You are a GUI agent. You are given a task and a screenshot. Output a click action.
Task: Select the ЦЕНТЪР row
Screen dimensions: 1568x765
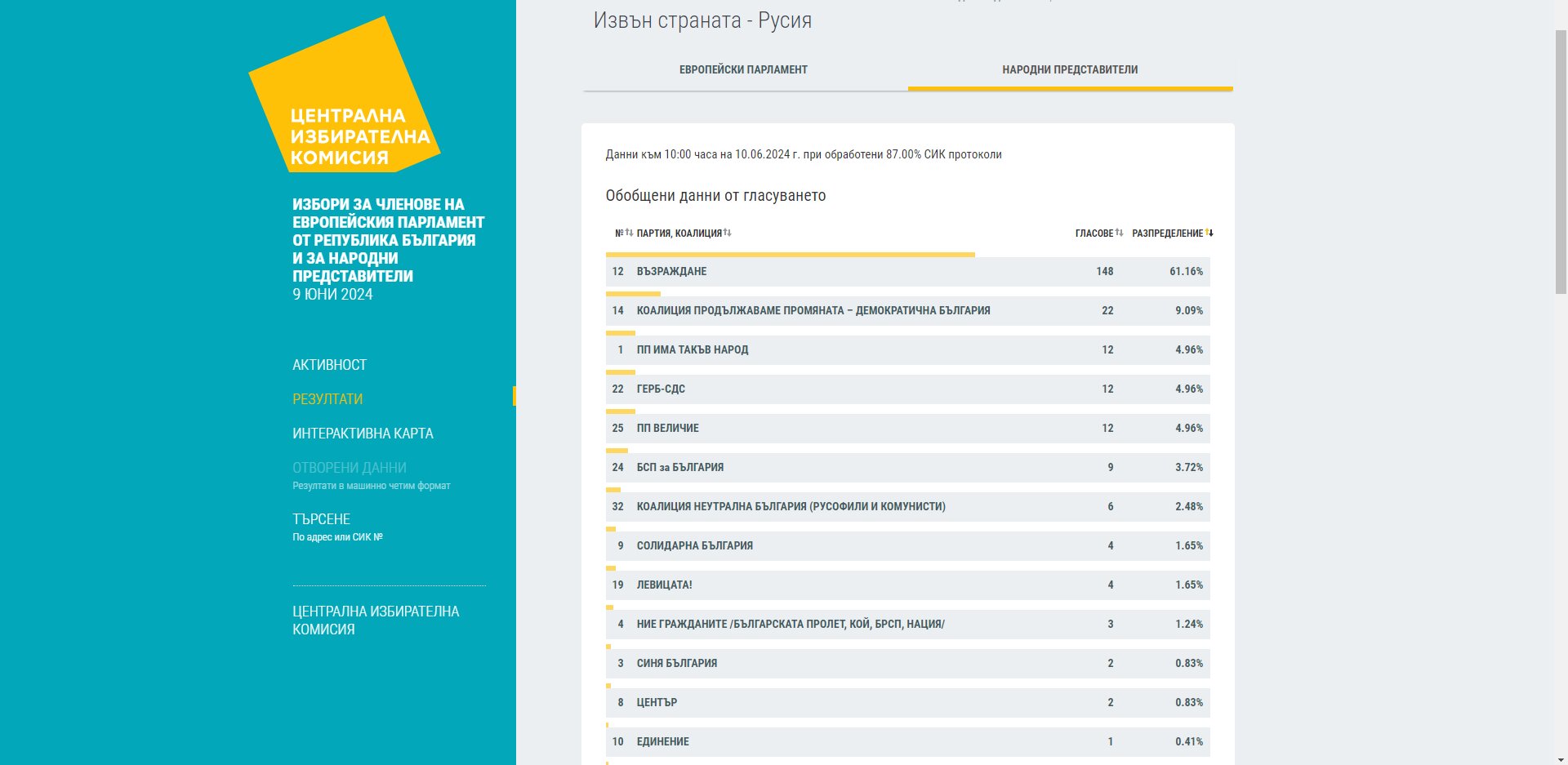coord(908,703)
